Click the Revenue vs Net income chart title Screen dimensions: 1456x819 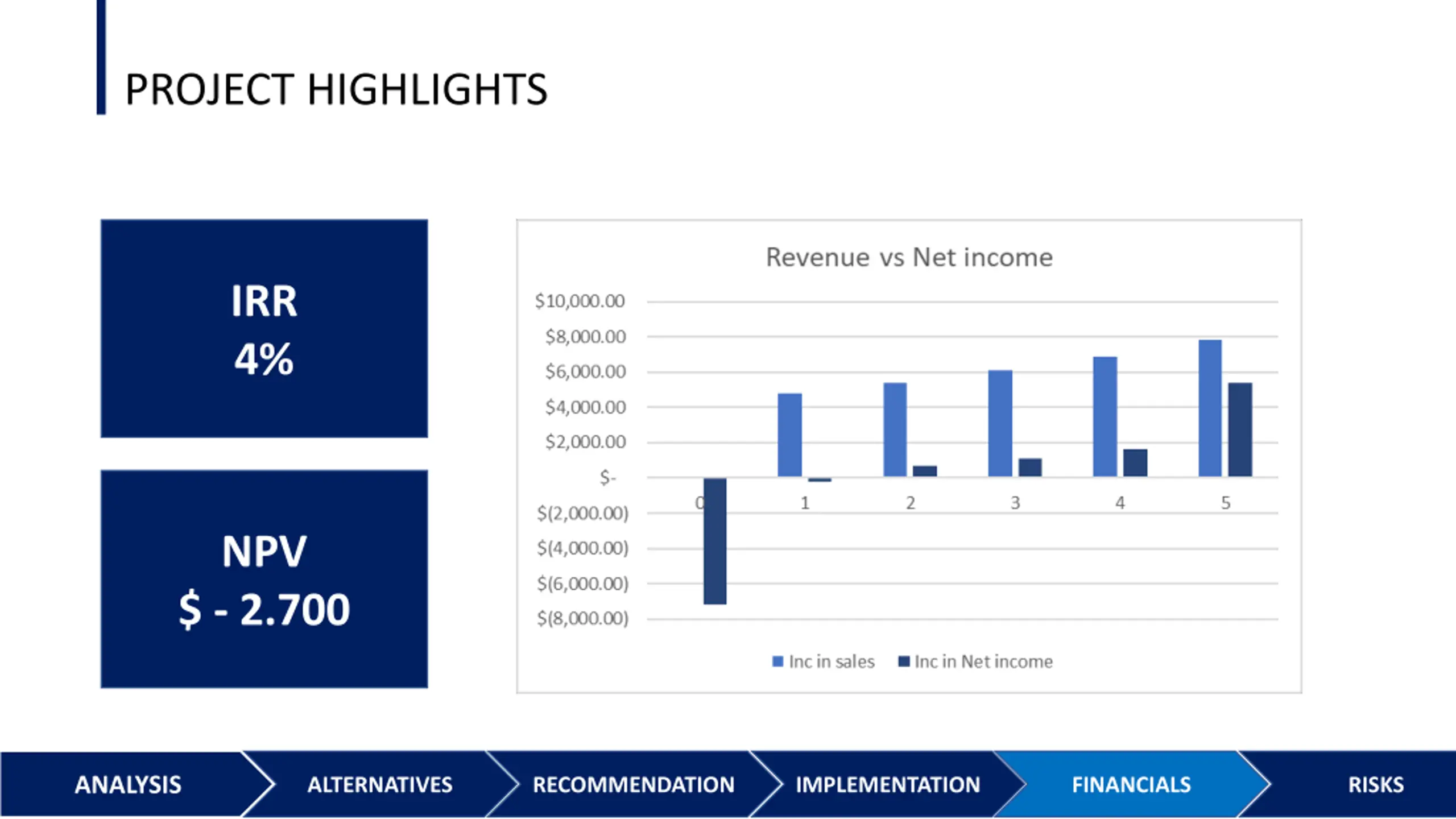coord(909,257)
